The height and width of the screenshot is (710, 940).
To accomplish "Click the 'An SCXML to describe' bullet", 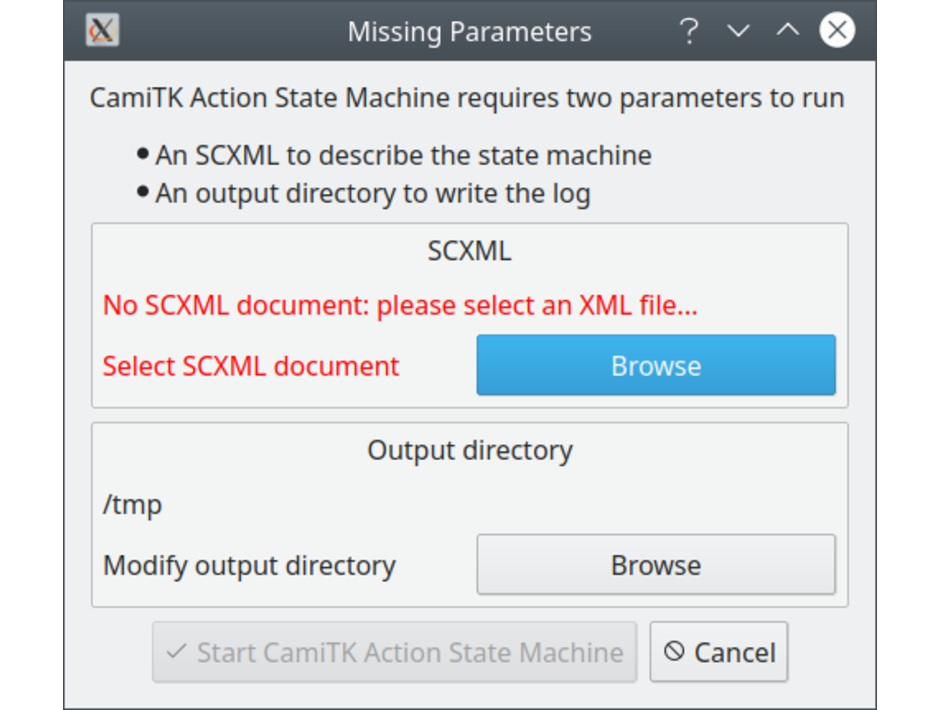I will (x=403, y=156).
